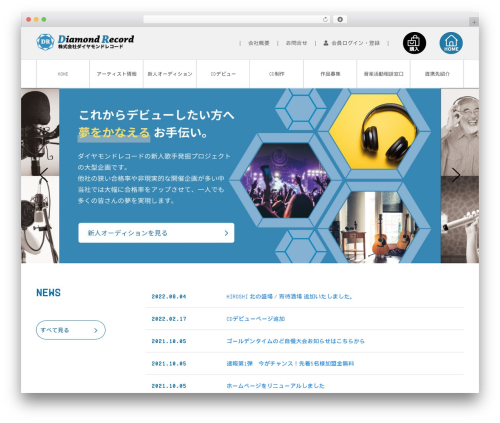
Task: Open ホームページをリニューアルしました news link
Action: point(275,386)
